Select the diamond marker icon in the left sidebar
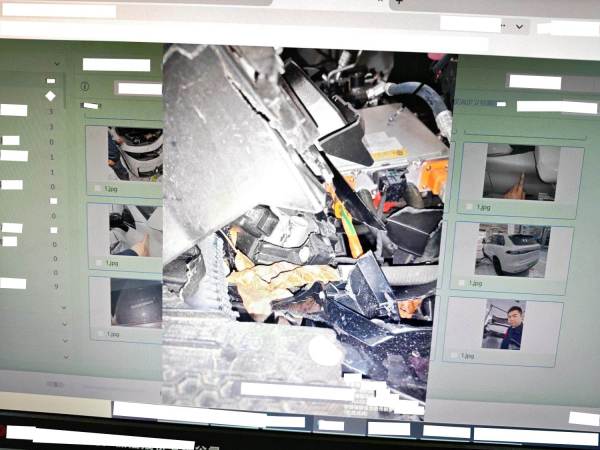 (x=50, y=95)
